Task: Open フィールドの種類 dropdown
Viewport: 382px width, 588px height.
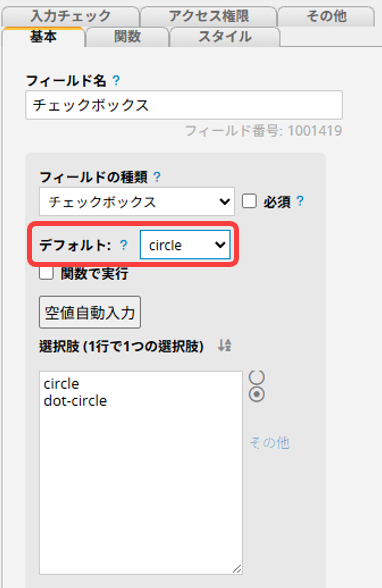Action: (137, 202)
